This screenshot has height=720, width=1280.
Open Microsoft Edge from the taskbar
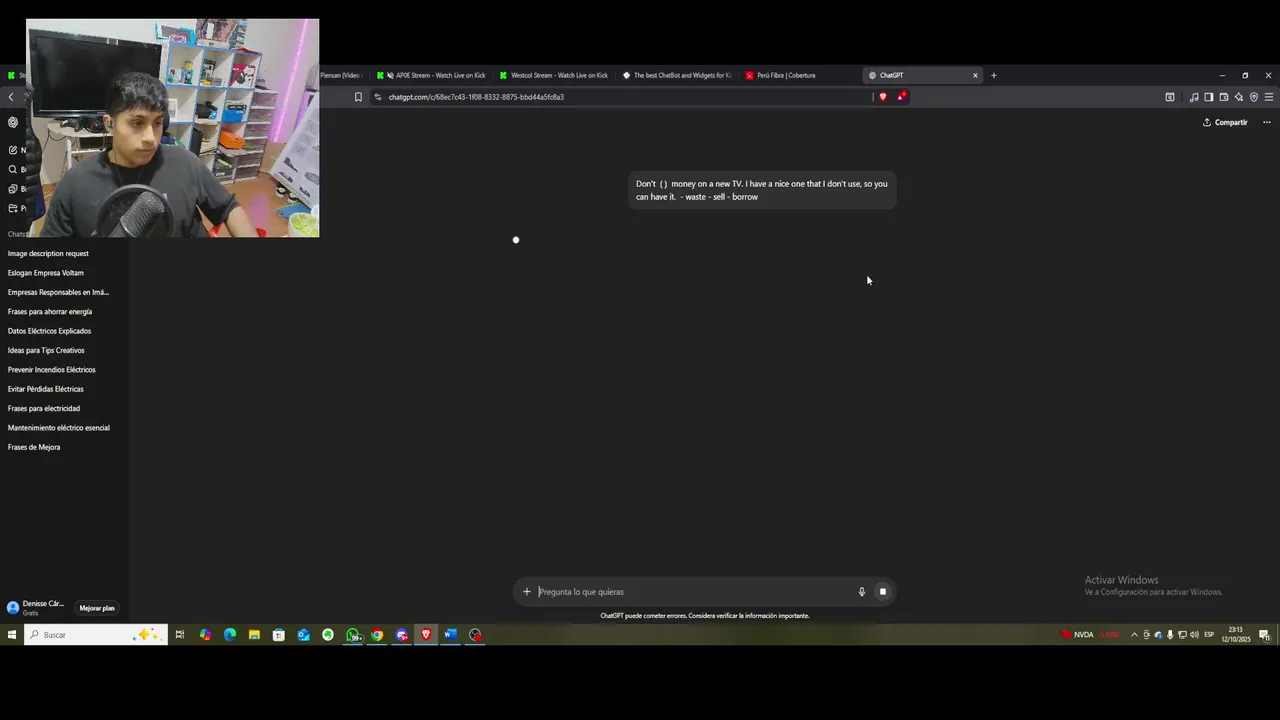[230, 635]
